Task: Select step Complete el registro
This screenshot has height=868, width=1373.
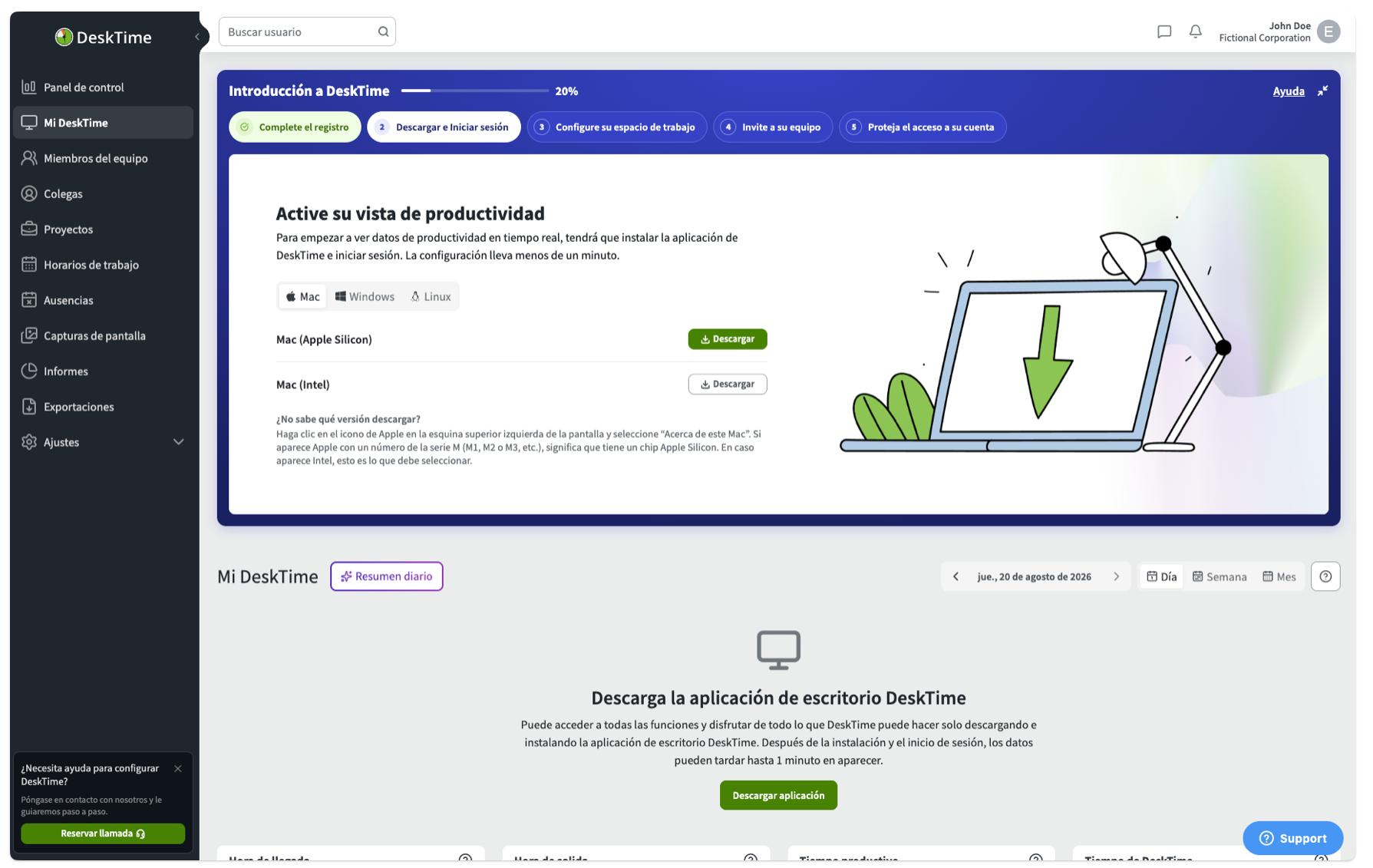Action: pos(295,127)
